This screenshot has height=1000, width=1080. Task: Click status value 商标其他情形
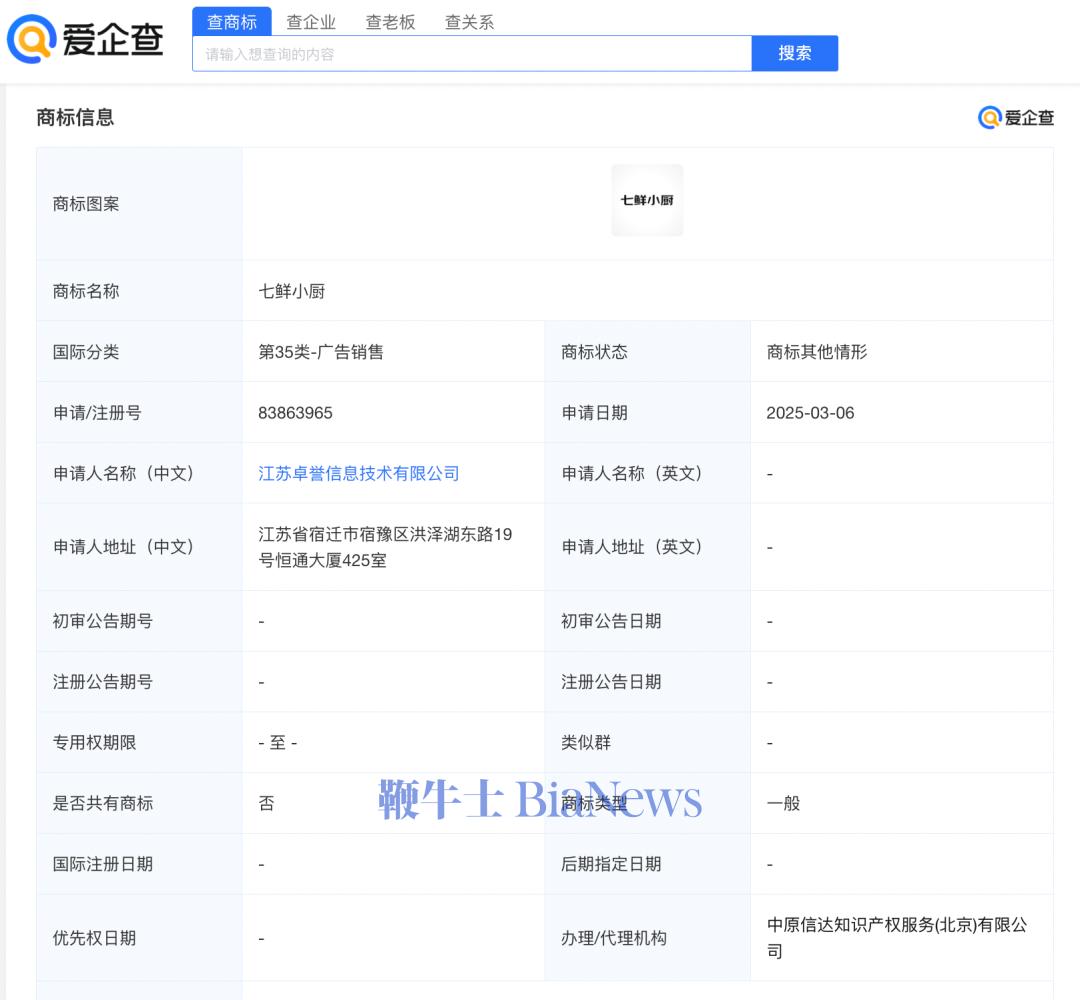click(x=817, y=352)
